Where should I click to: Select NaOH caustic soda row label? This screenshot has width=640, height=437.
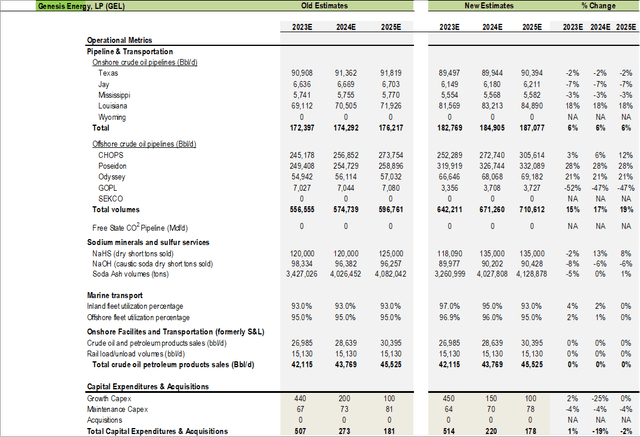[x=153, y=264]
